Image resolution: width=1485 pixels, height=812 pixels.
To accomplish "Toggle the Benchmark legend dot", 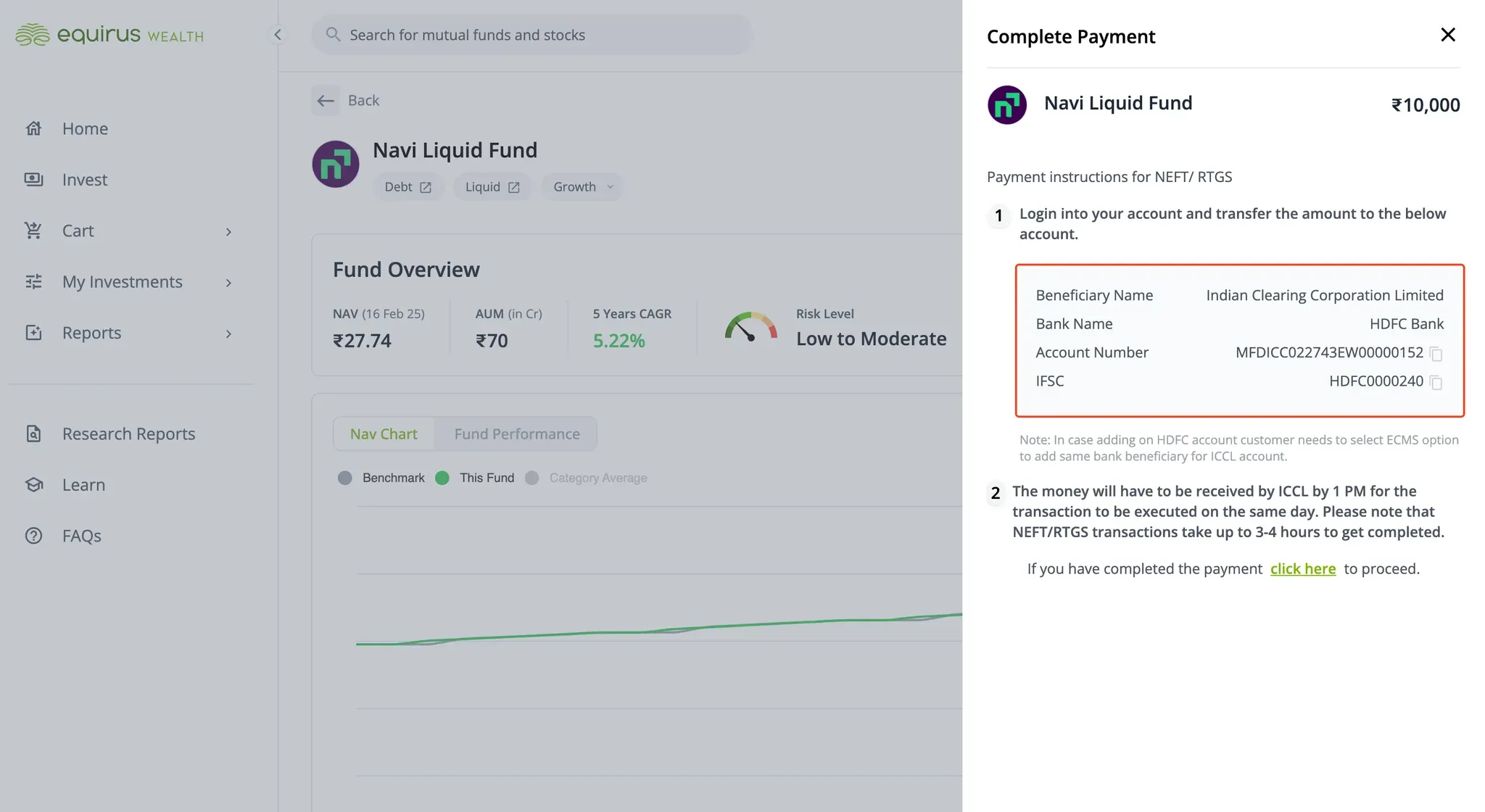I will pyautogui.click(x=345, y=478).
